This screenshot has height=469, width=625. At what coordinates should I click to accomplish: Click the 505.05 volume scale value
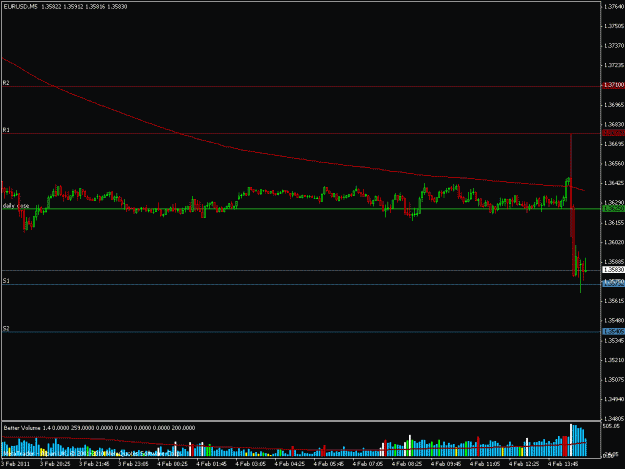[x=611, y=426]
